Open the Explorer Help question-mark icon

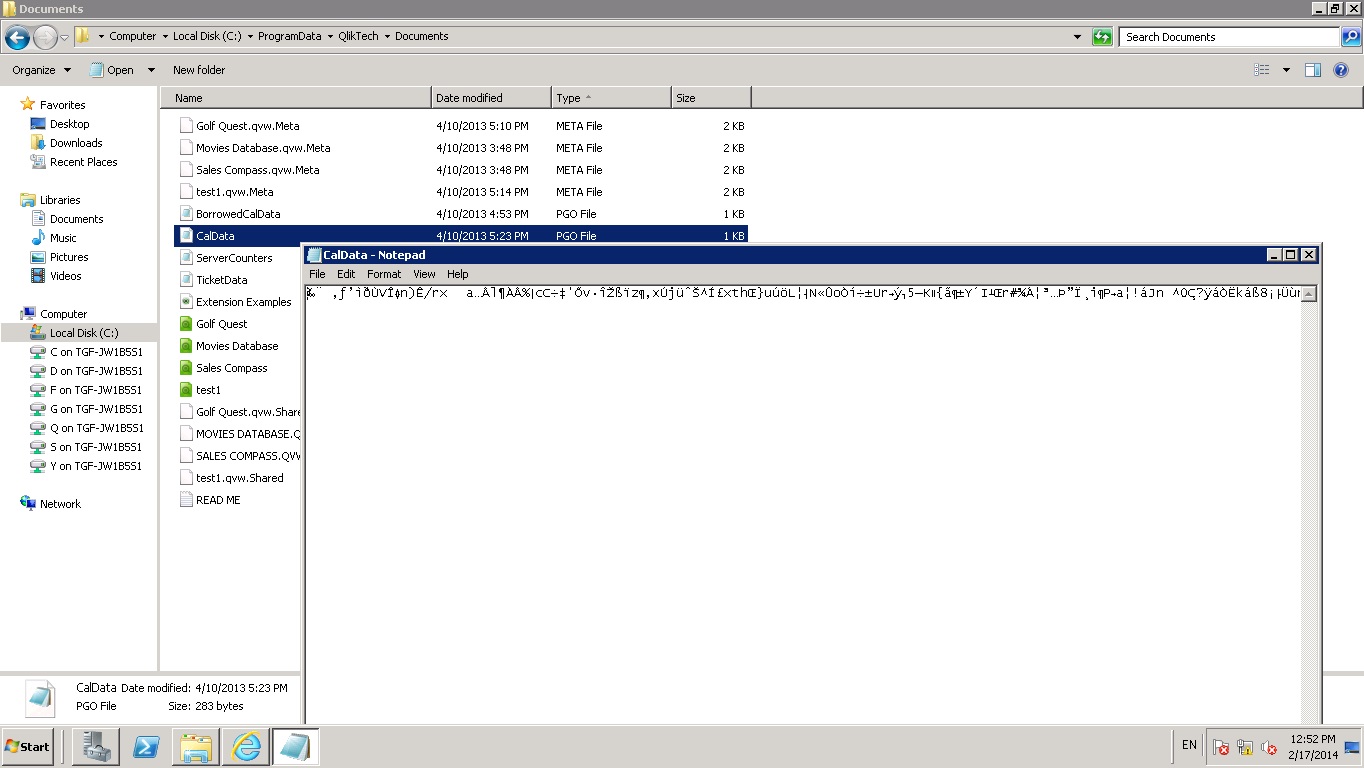[x=1342, y=70]
